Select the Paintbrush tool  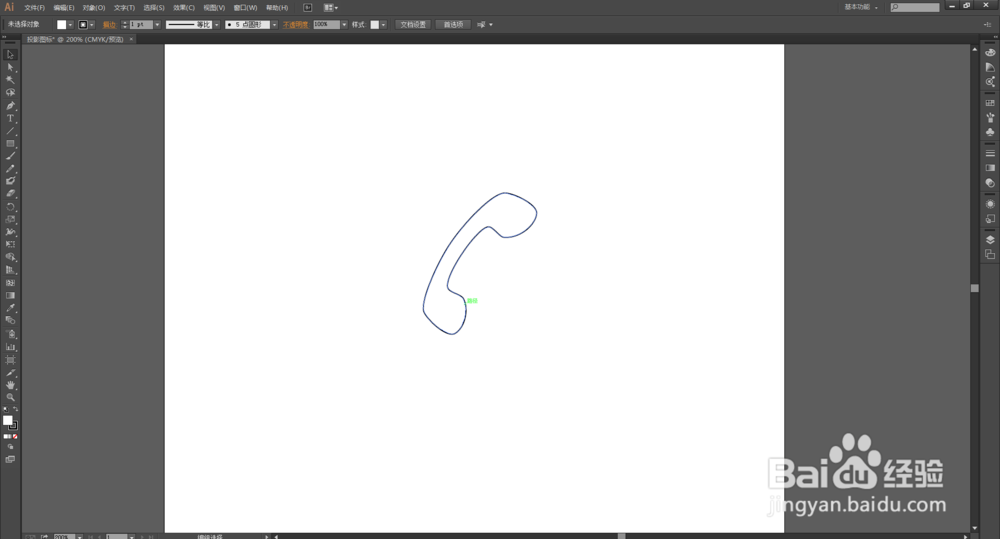click(x=10, y=156)
